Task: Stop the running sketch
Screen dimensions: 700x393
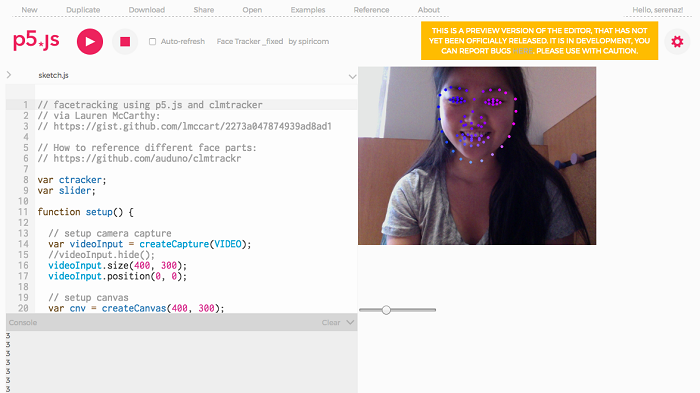Action: [x=125, y=42]
